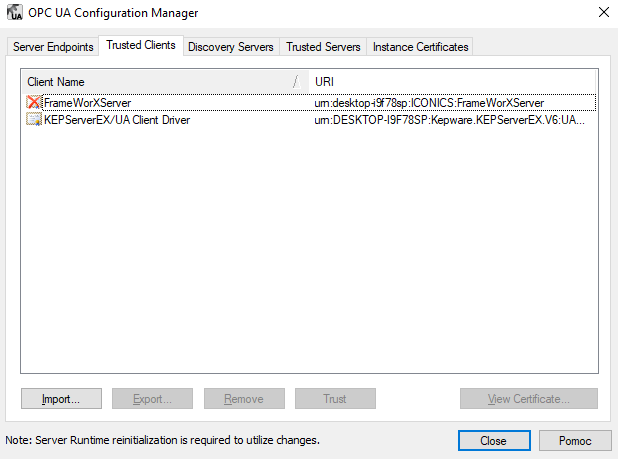Click the OPC UA app icon in title bar
Screen dimensions: 618x459
click(x=15, y=12)
